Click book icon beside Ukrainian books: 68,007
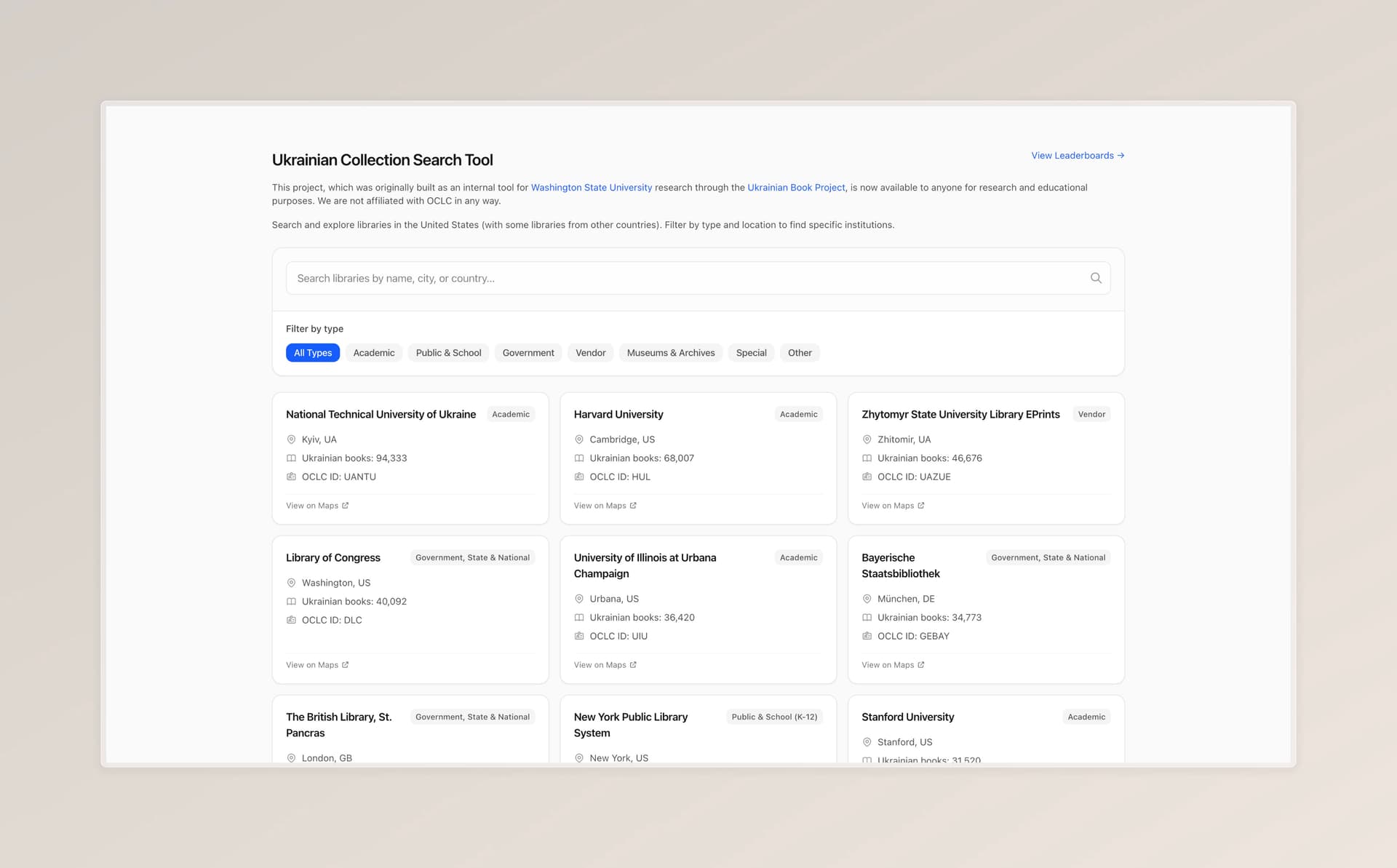1397x868 pixels. click(579, 458)
